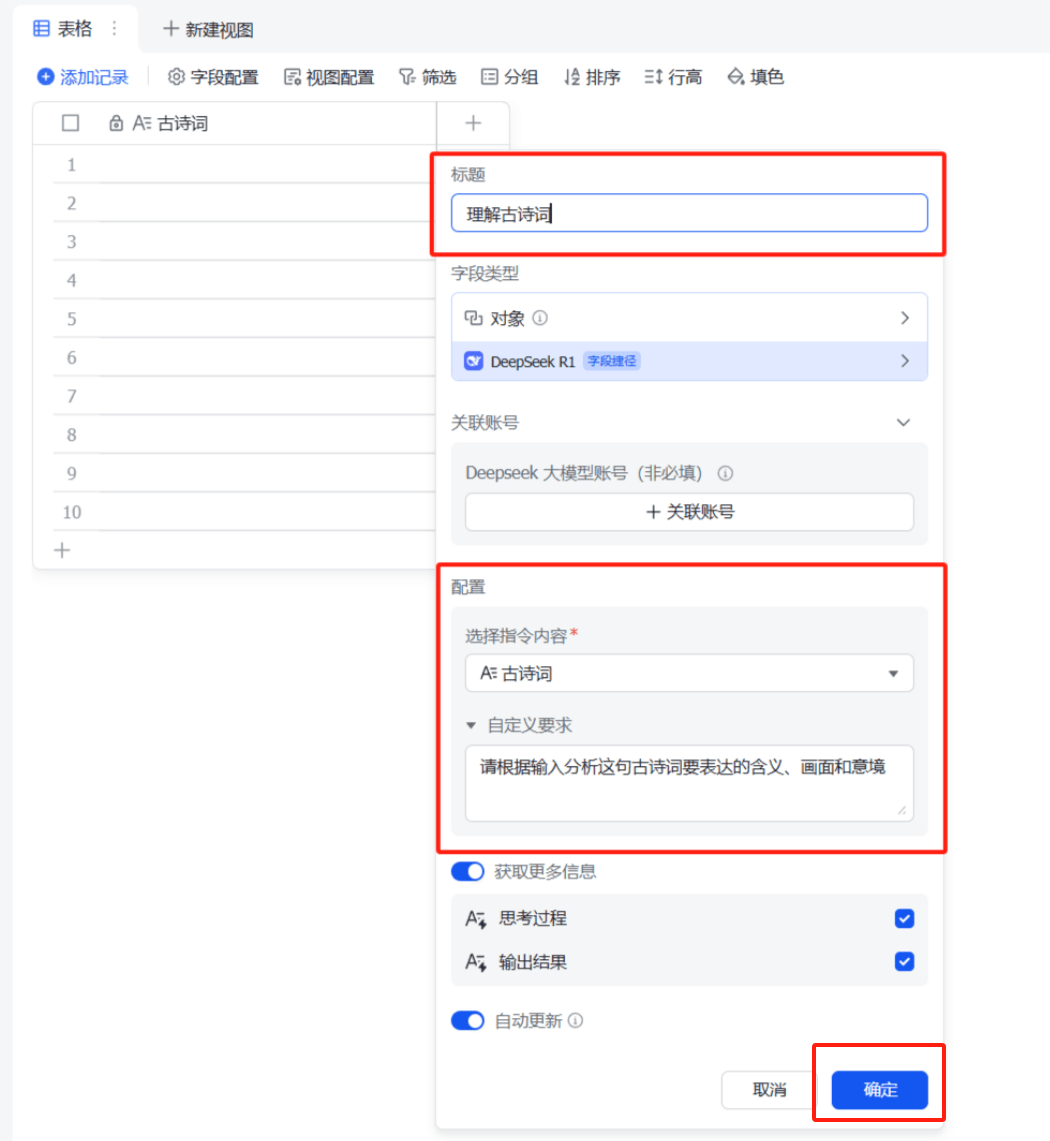
Task: Open 字段配置 settings
Action: click(x=213, y=77)
